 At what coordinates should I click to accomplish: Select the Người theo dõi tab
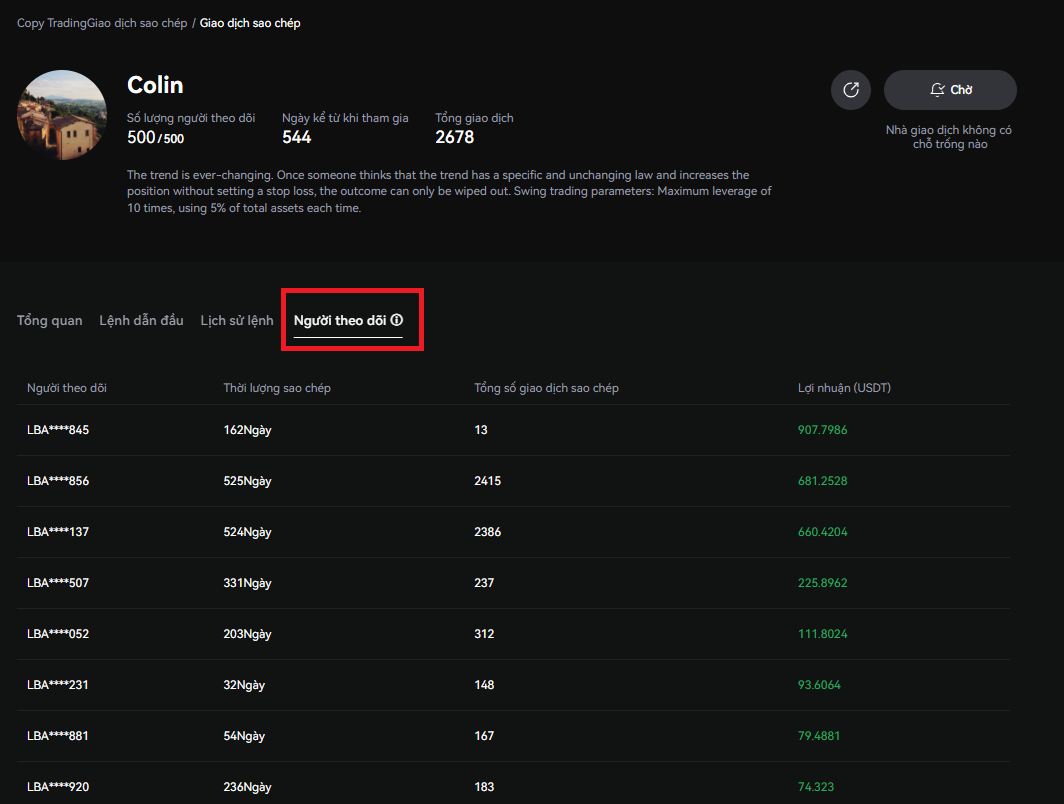click(x=340, y=320)
